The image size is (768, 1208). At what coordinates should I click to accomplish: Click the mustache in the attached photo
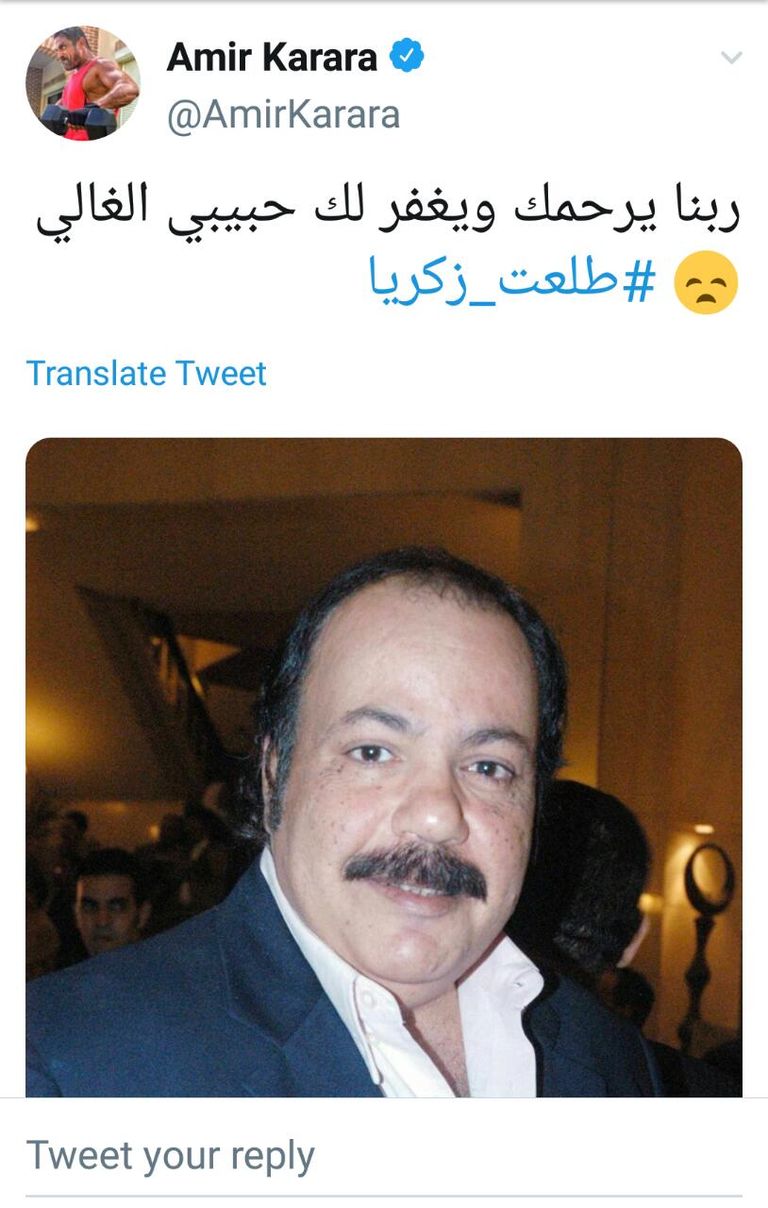416,868
